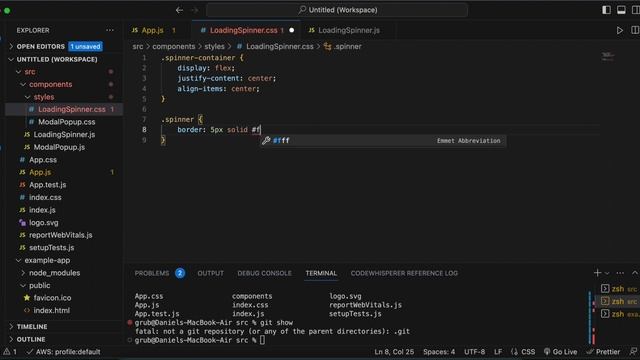Click unsaved dot on LoadingSpinner.css tab

click(x=291, y=30)
